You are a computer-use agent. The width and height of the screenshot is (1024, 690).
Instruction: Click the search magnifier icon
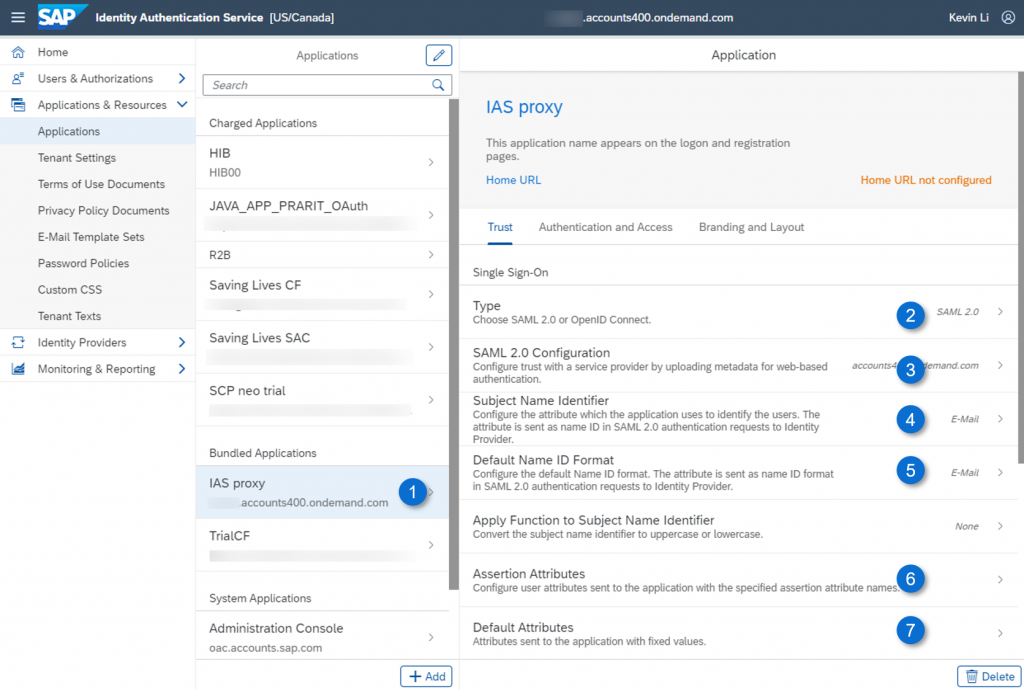click(x=438, y=85)
